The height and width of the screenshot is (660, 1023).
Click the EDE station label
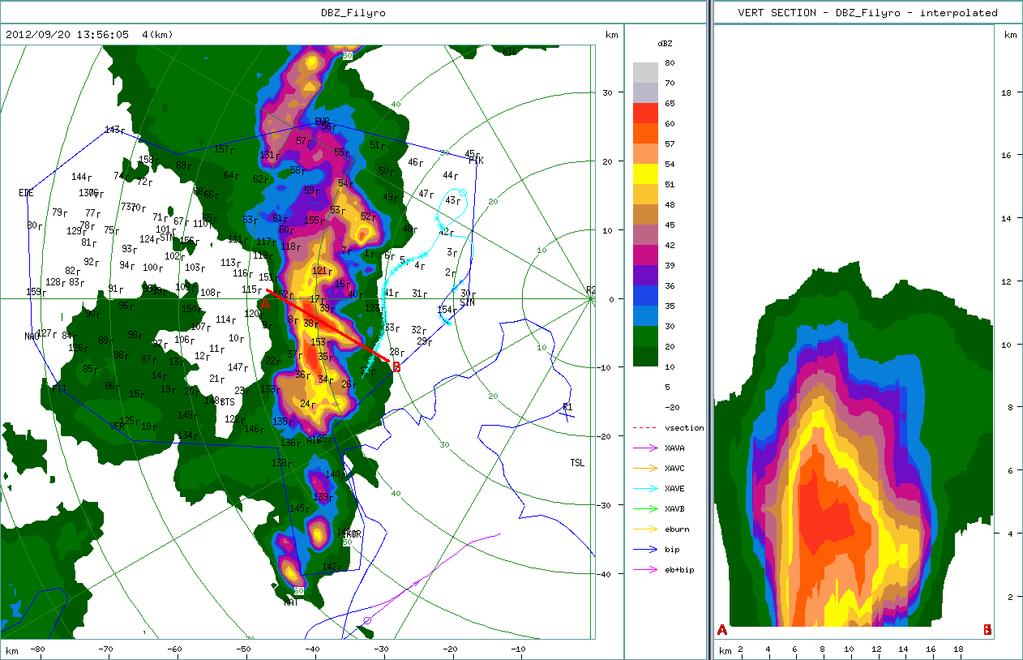click(26, 193)
